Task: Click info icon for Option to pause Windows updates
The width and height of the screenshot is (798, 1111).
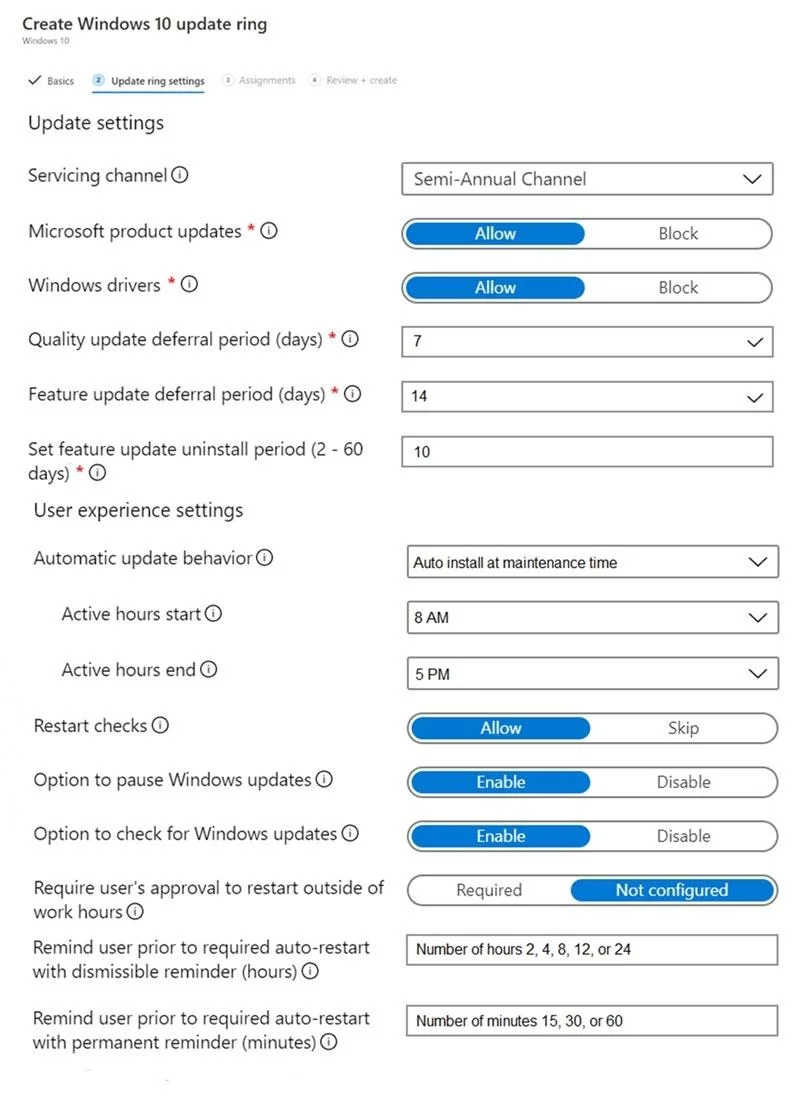Action: coord(324,779)
